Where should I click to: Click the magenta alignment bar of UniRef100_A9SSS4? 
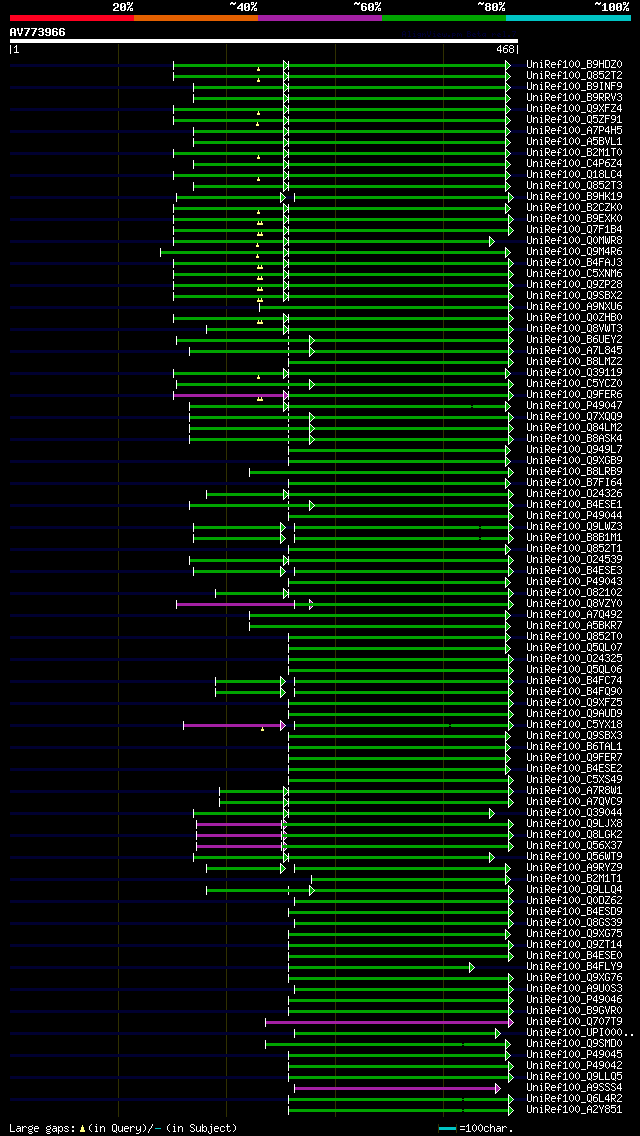396,1088
